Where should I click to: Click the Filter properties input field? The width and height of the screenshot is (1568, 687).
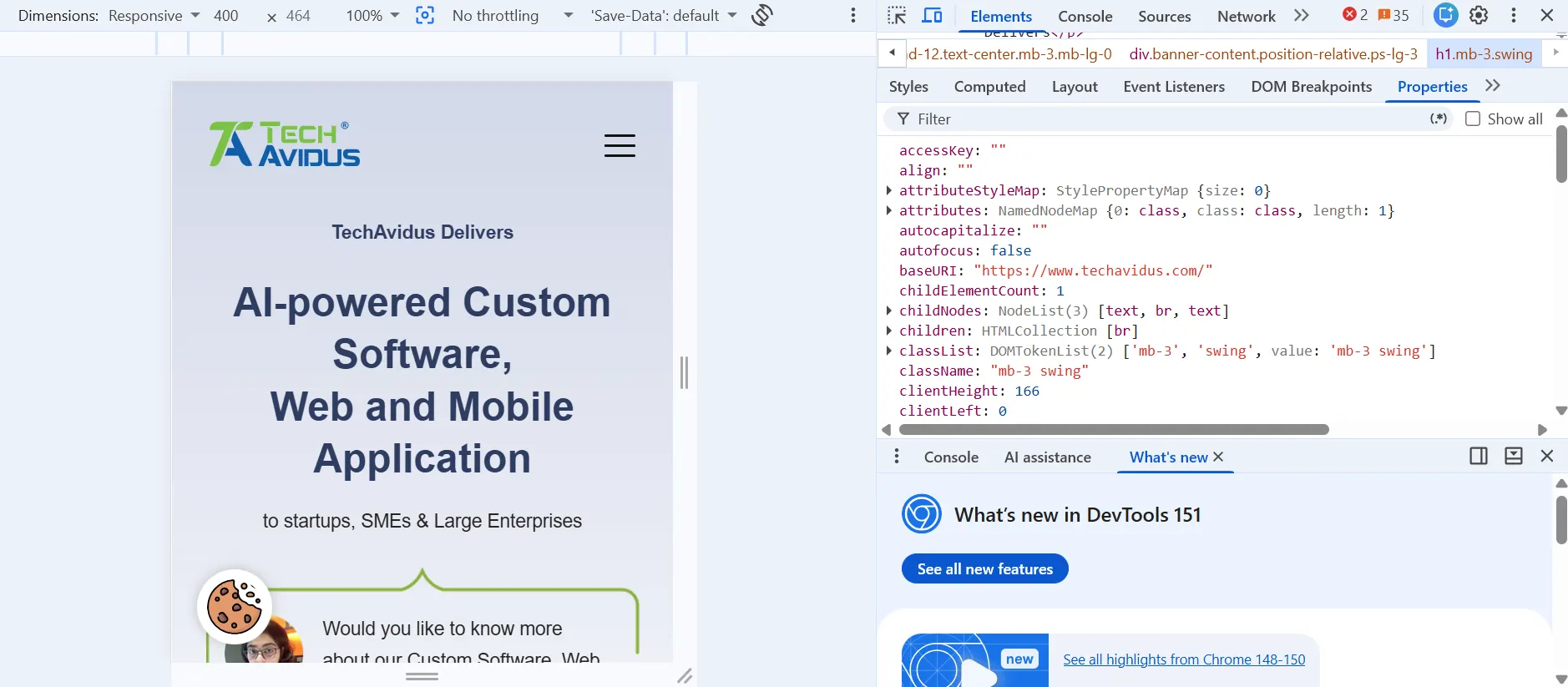[1169, 119]
